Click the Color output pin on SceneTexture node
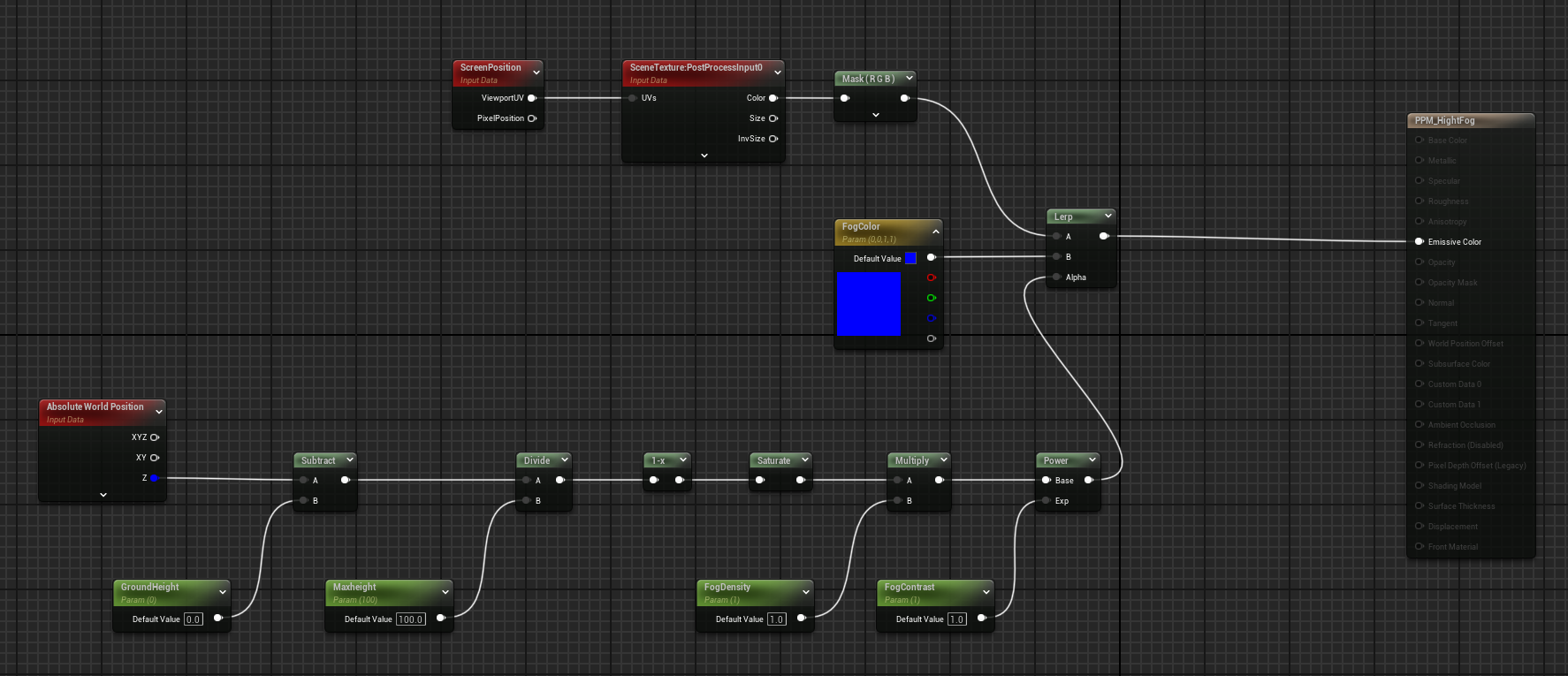The image size is (1568, 676). [x=773, y=98]
